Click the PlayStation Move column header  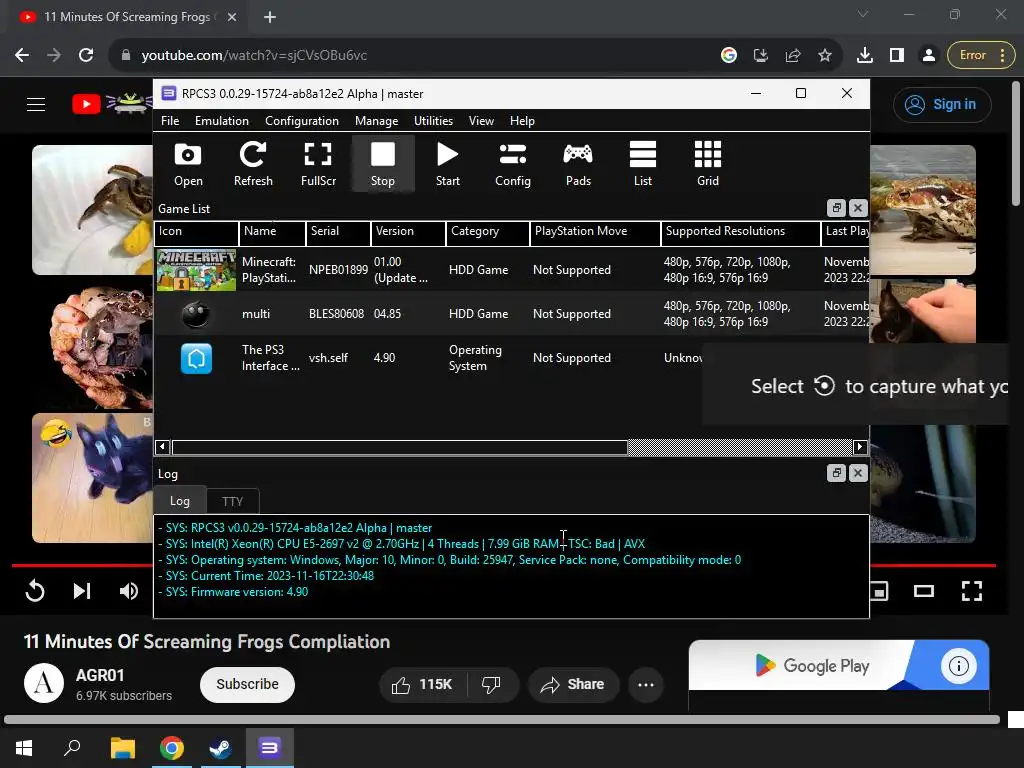coord(595,231)
